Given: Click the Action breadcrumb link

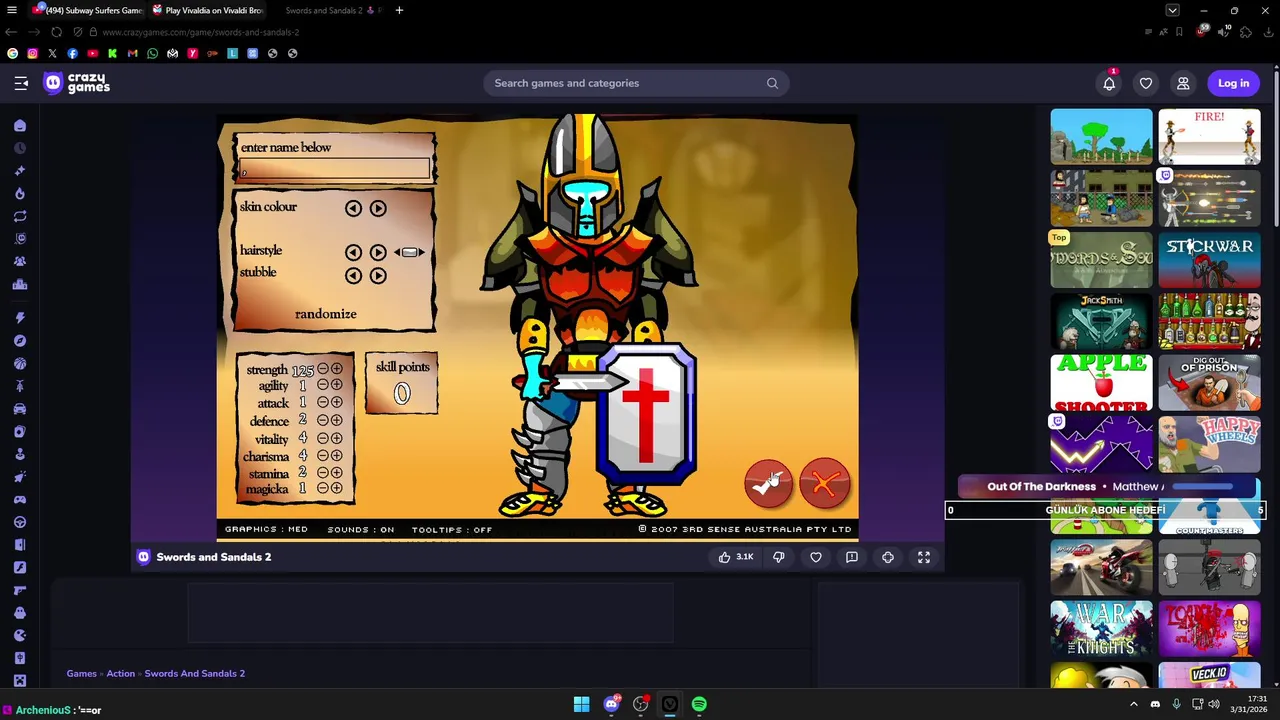Looking at the screenshot, I should click(121, 673).
